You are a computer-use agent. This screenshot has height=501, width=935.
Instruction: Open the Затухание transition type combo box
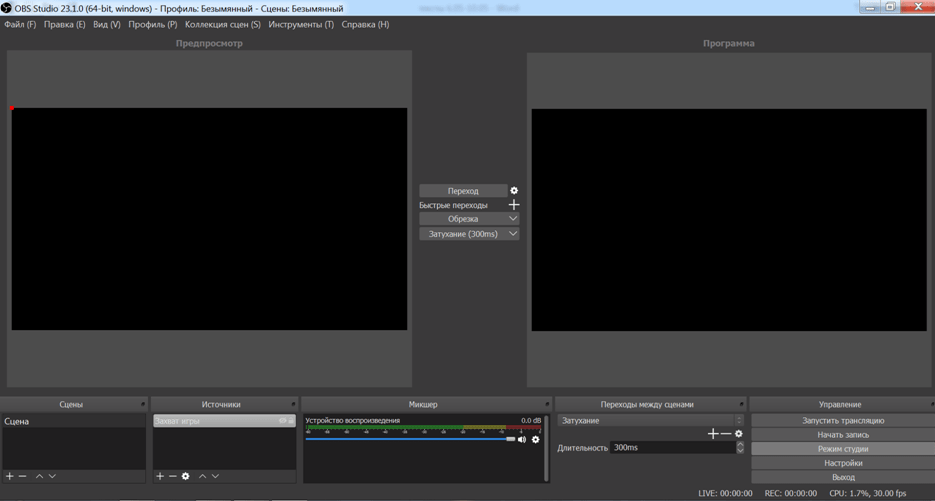(650, 421)
